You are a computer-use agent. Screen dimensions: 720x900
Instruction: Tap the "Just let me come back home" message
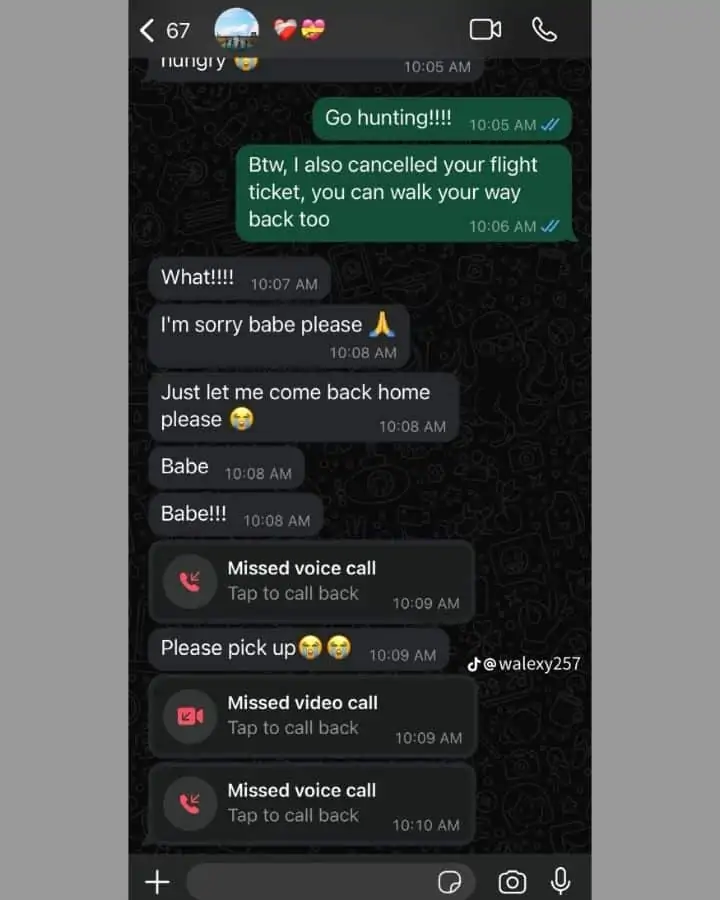coord(304,407)
